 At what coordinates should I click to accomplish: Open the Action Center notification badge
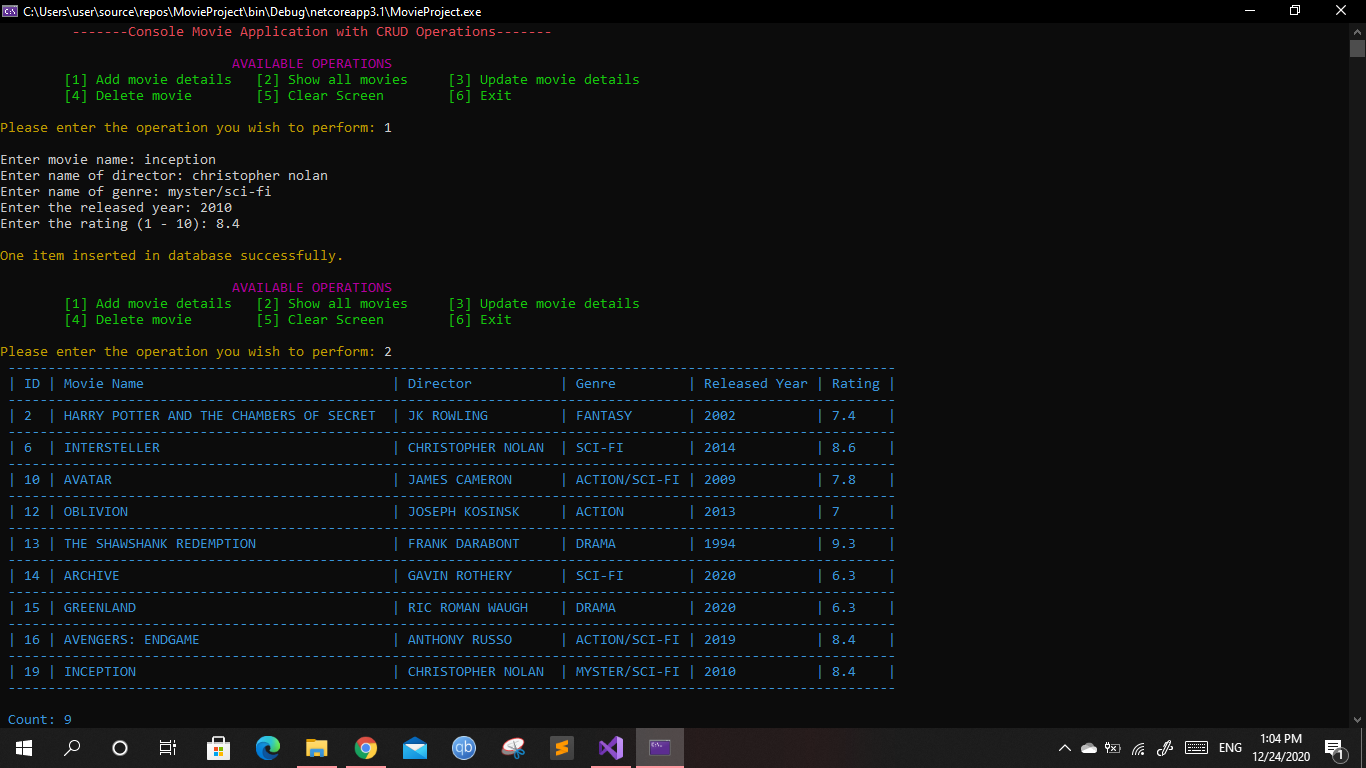coord(1333,747)
